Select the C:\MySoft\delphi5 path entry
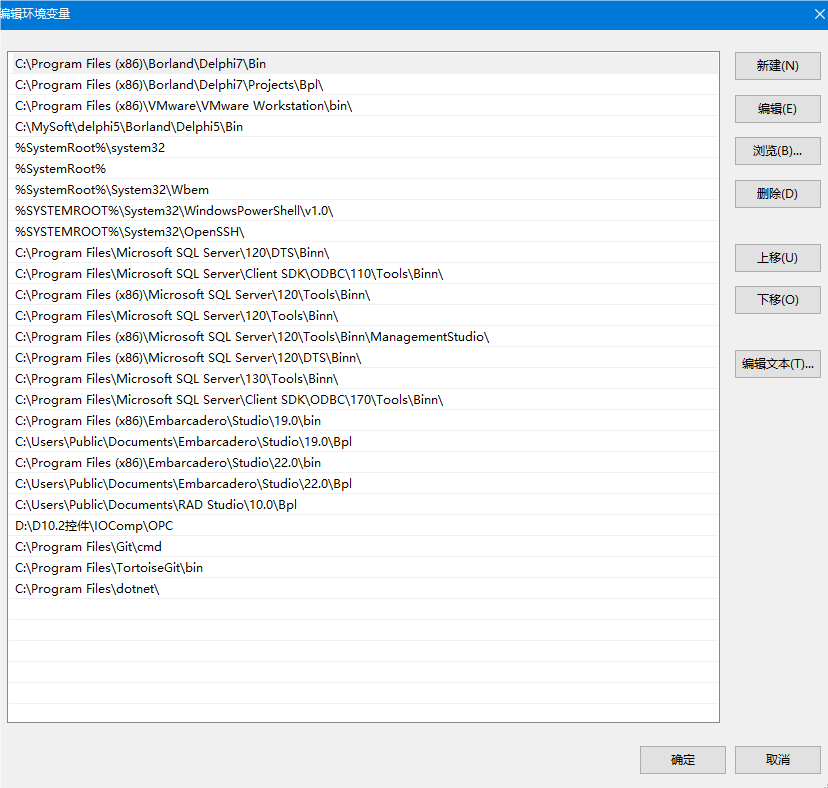 (x=363, y=127)
